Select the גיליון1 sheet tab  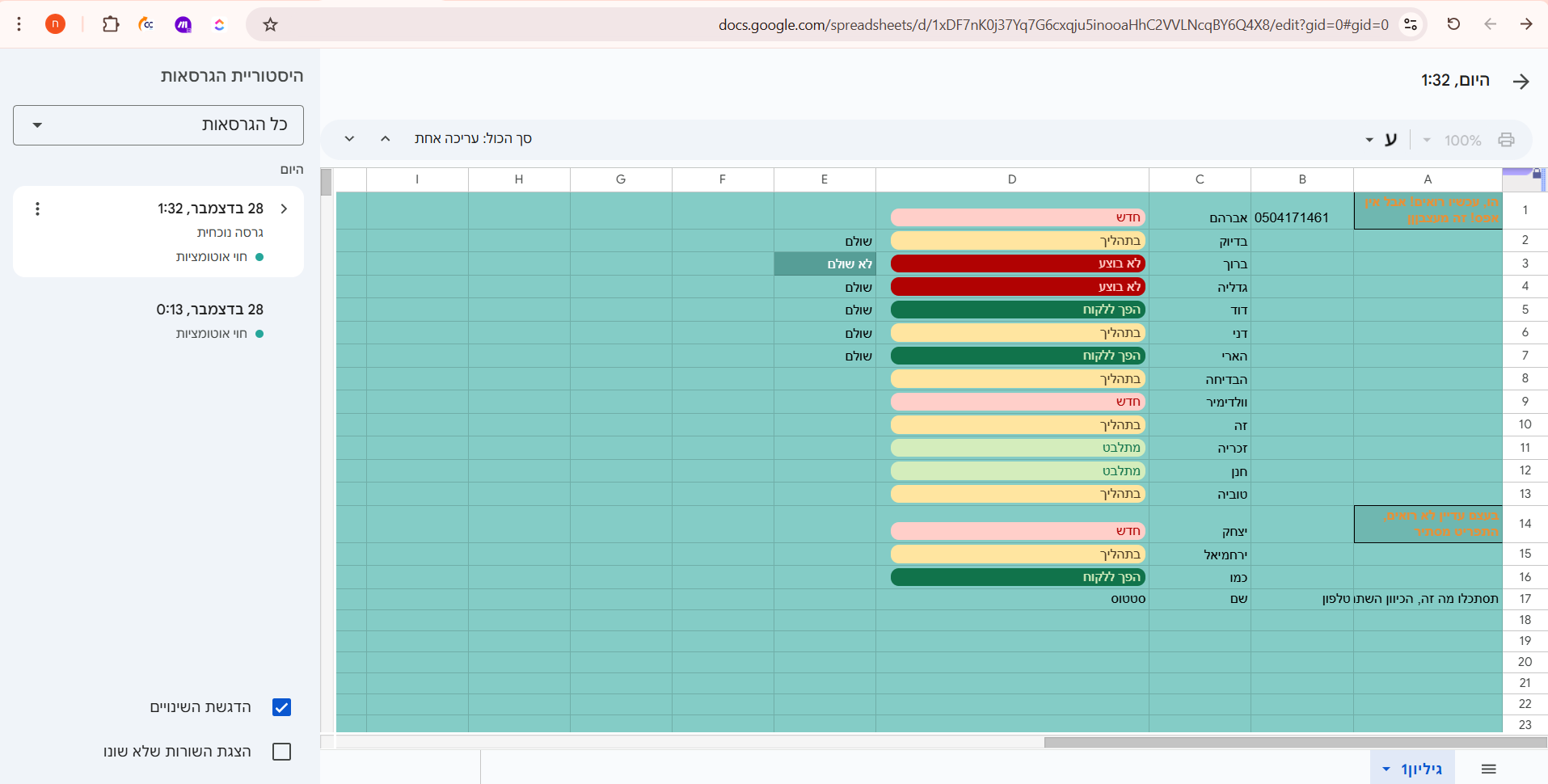(x=1413, y=769)
